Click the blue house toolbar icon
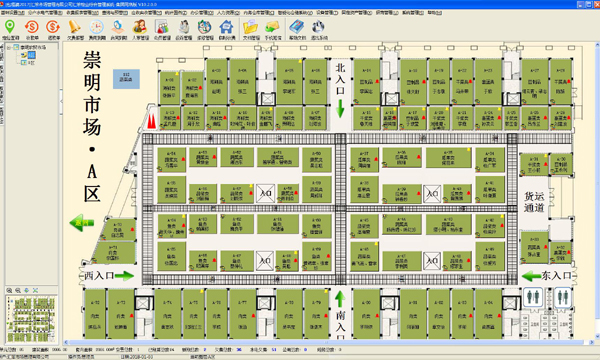Image resolution: width=600 pixels, height=360 pixels. coord(227,27)
